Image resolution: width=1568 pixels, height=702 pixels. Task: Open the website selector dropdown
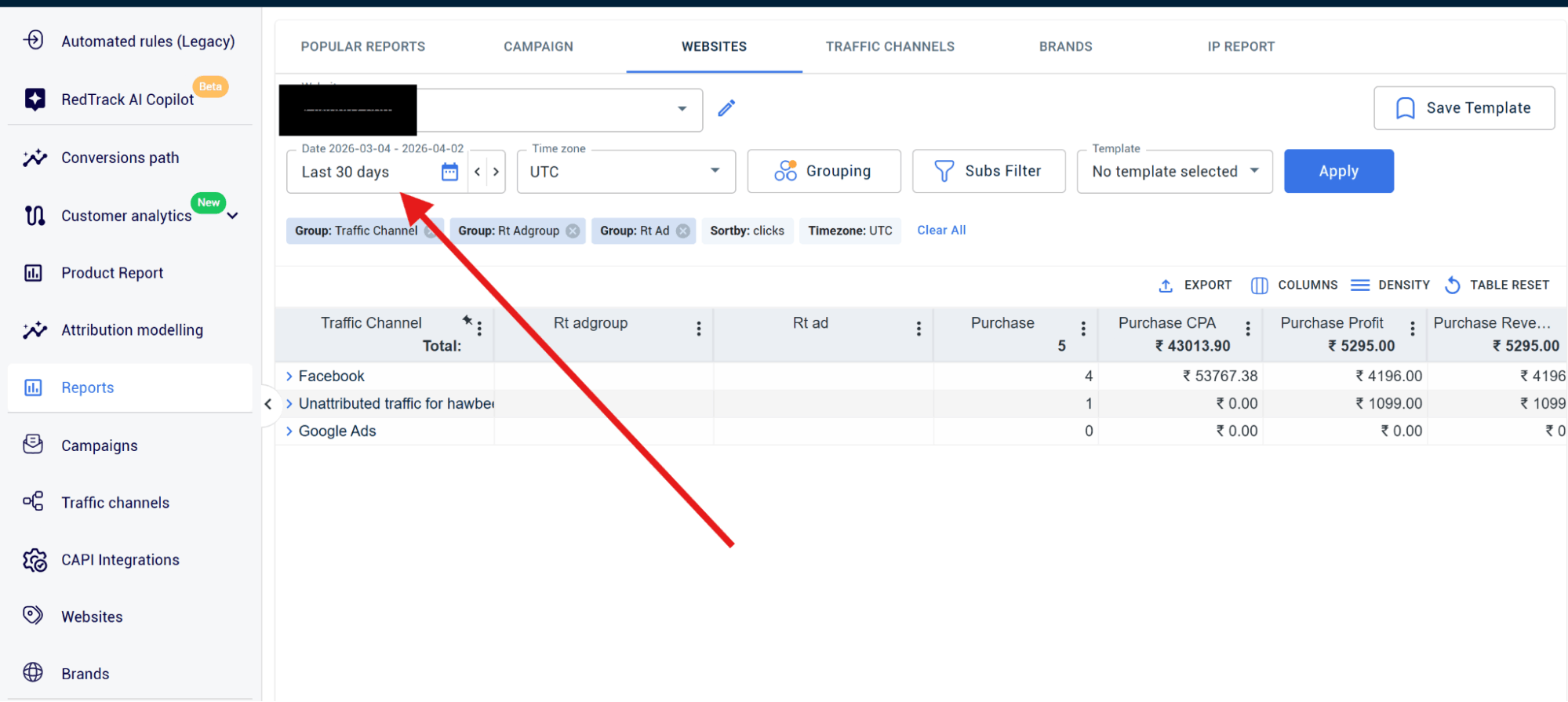pos(682,109)
